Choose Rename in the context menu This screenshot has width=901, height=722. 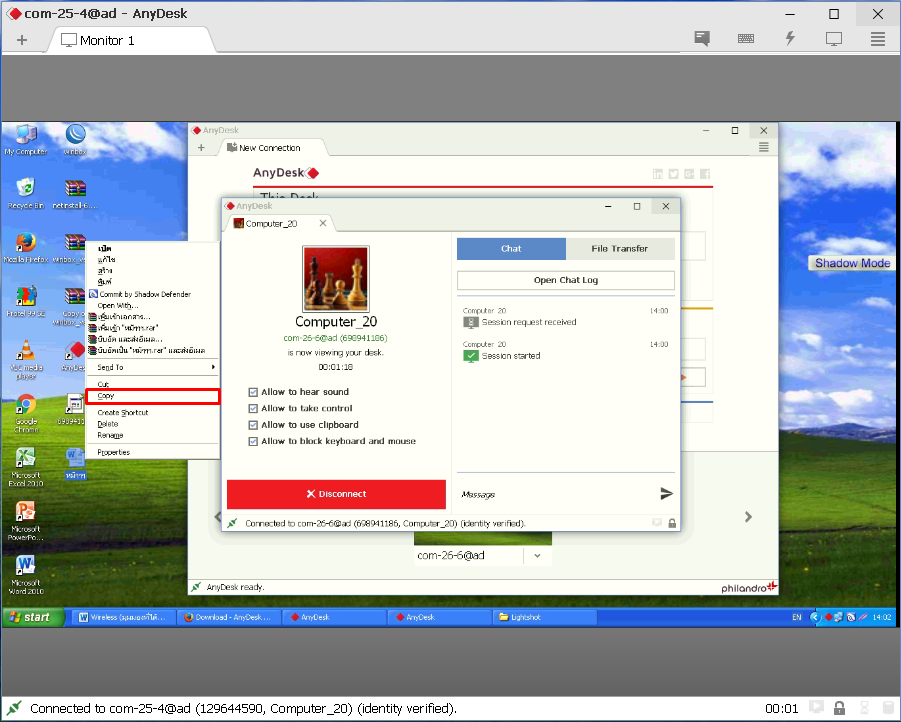click(x=152, y=436)
